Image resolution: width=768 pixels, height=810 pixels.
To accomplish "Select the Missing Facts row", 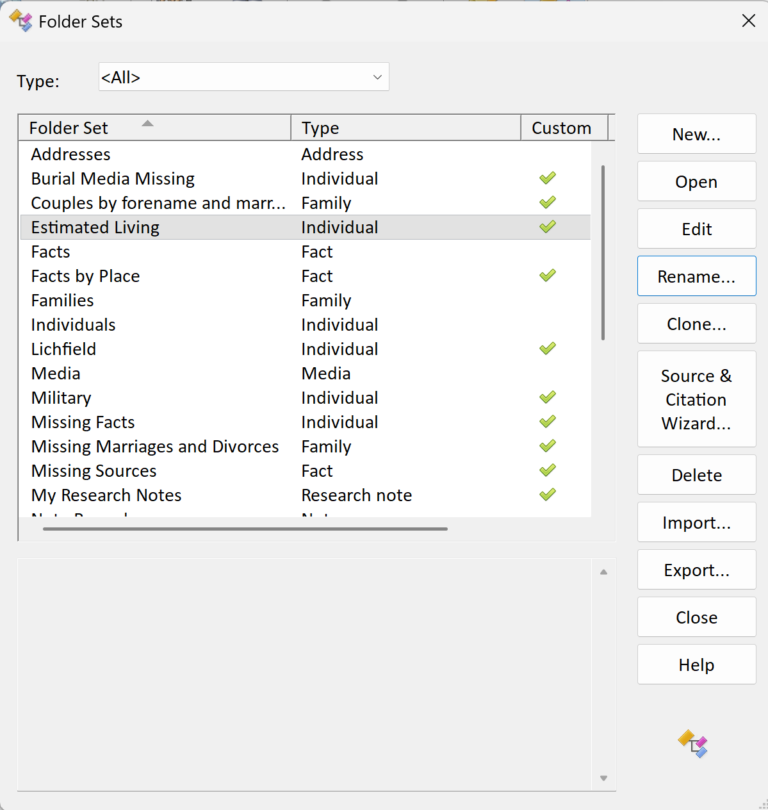I will point(305,422).
